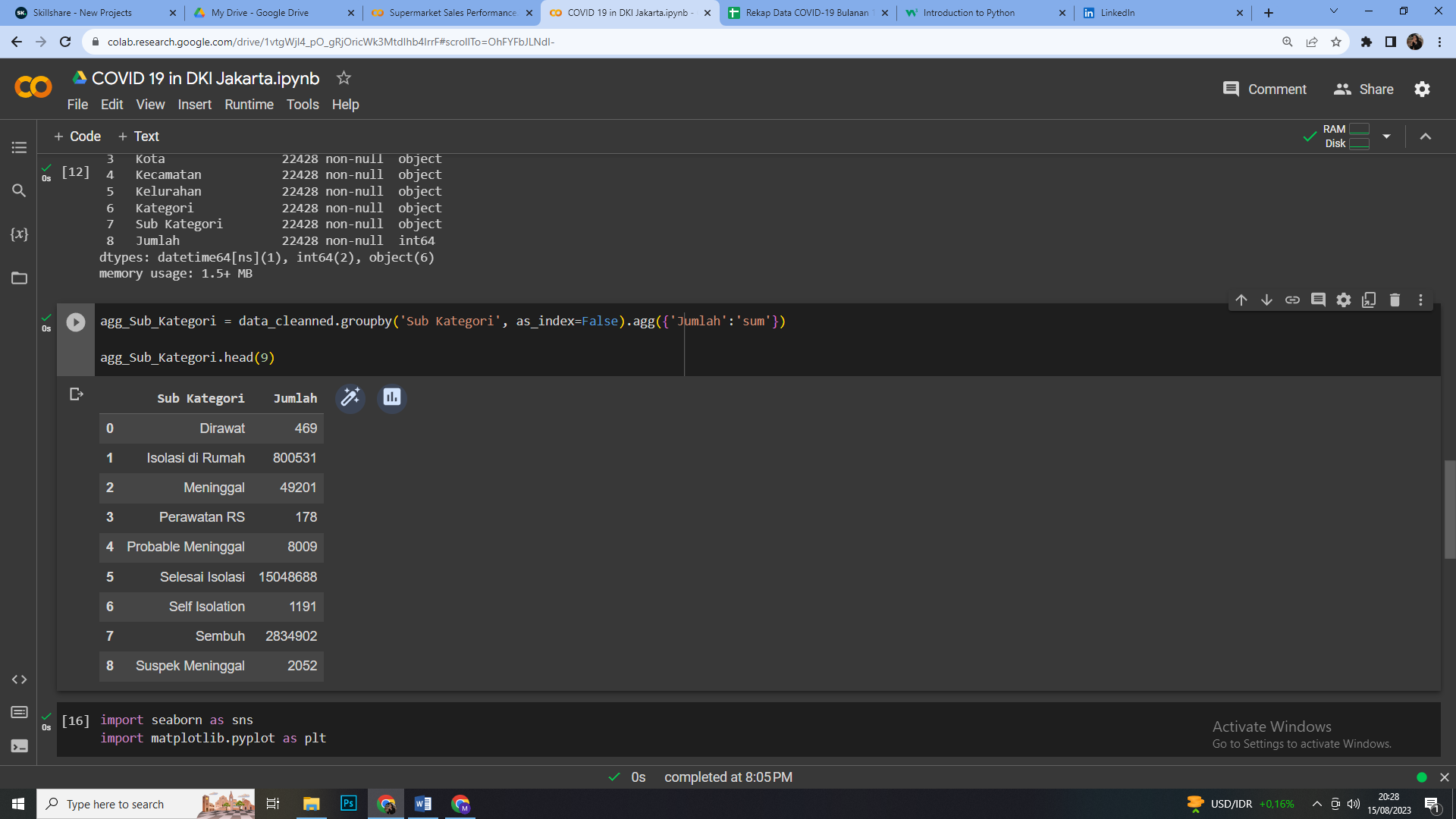Clear the cell output icon
The width and height of the screenshot is (1456, 819).
[x=76, y=394]
